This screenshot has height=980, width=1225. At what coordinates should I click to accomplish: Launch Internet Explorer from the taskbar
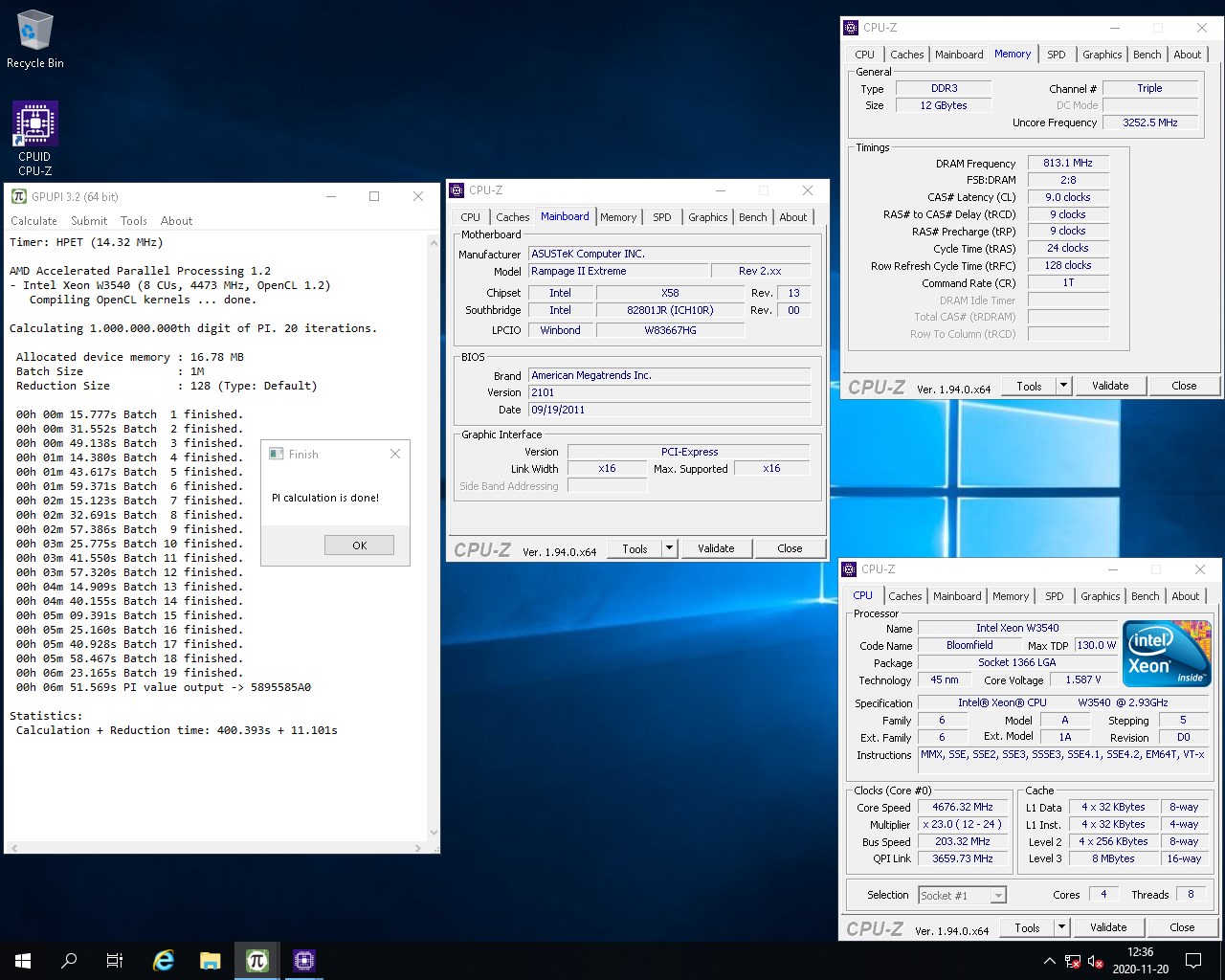click(x=164, y=961)
